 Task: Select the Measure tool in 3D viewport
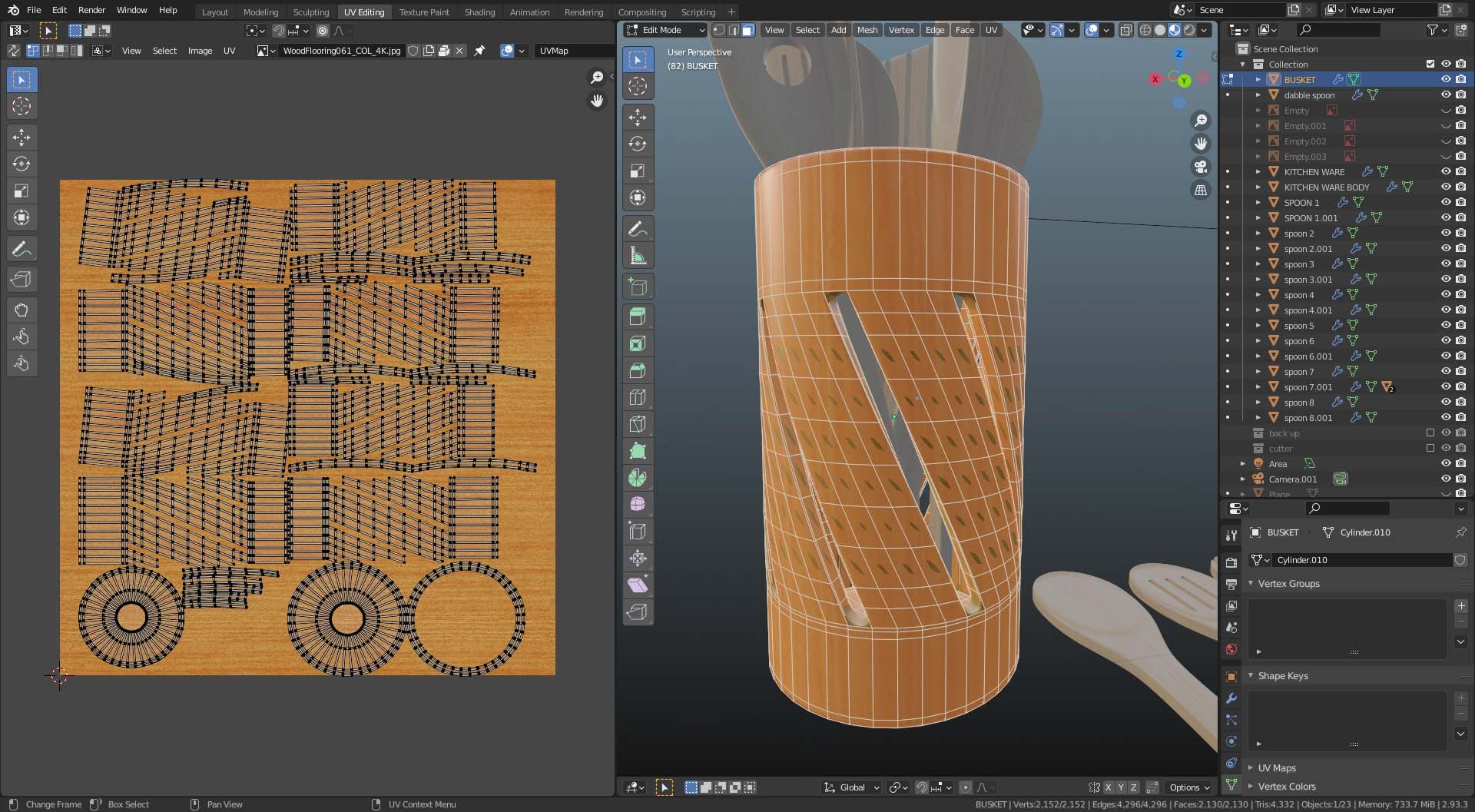pos(638,255)
